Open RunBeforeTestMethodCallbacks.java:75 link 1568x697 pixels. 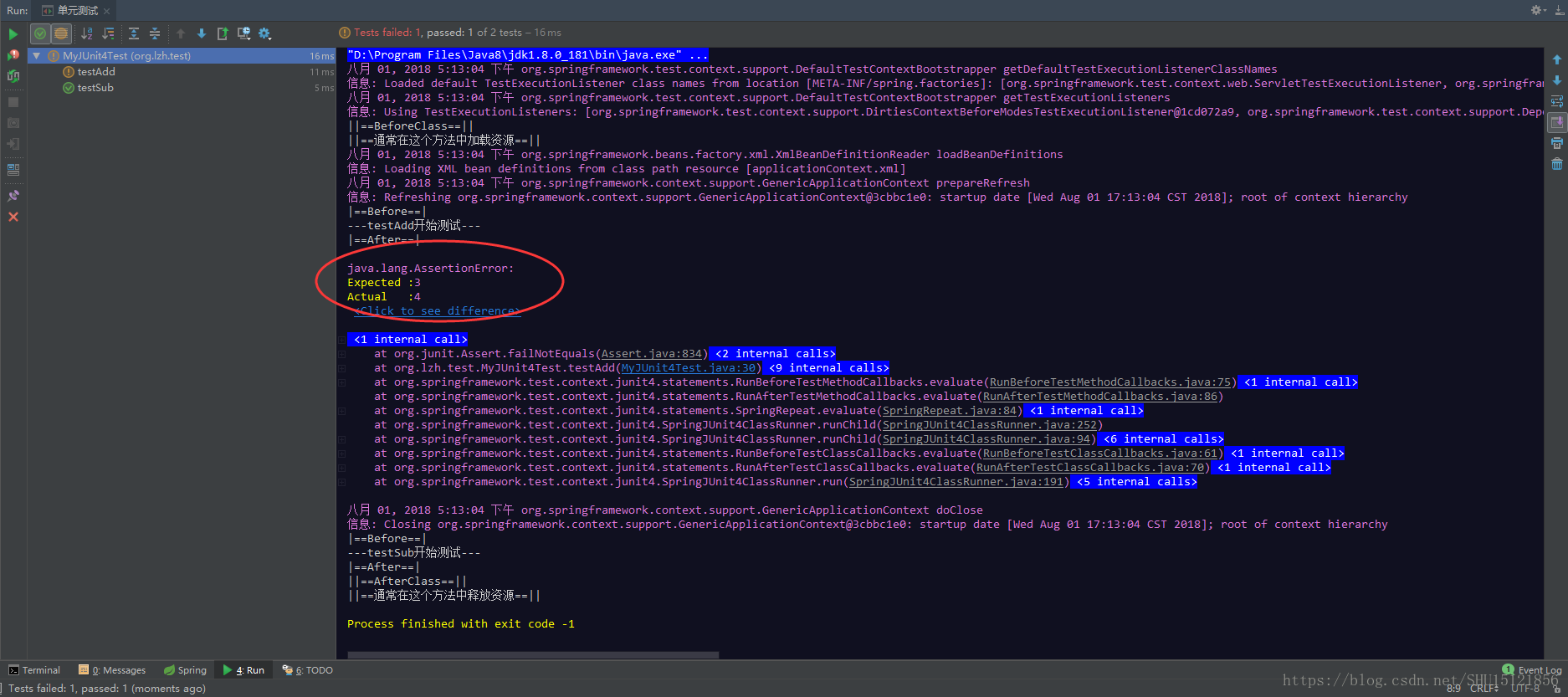point(1110,382)
